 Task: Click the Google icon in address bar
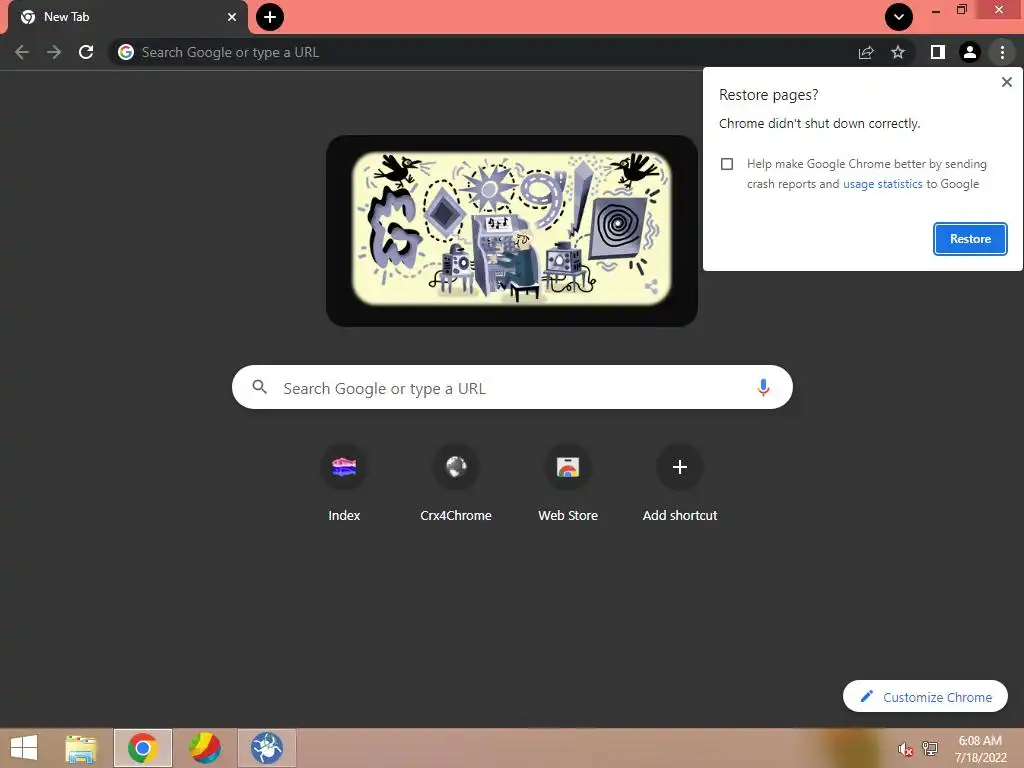(x=126, y=52)
